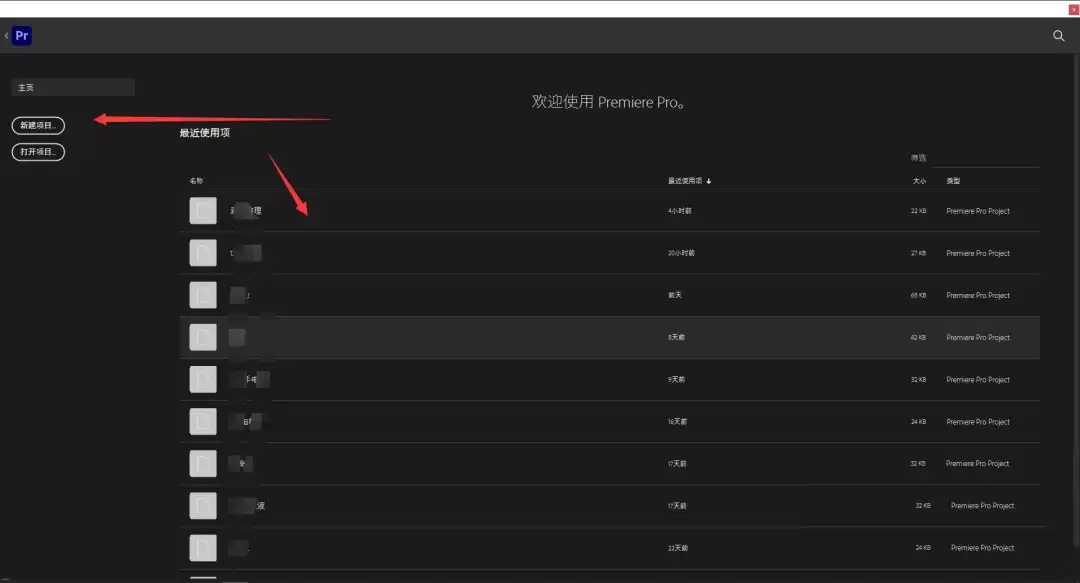Click the back chevron beside Pr logo
The height and width of the screenshot is (583, 1080).
click(x=6, y=36)
